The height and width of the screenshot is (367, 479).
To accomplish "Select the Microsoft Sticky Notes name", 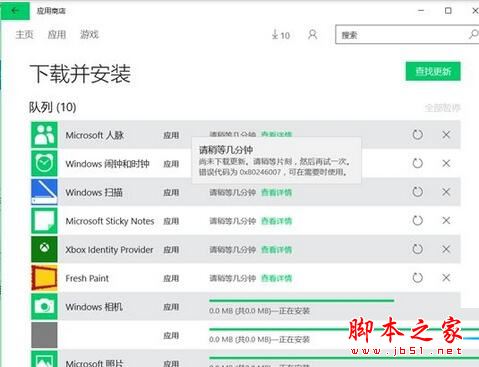I will 110,221.
